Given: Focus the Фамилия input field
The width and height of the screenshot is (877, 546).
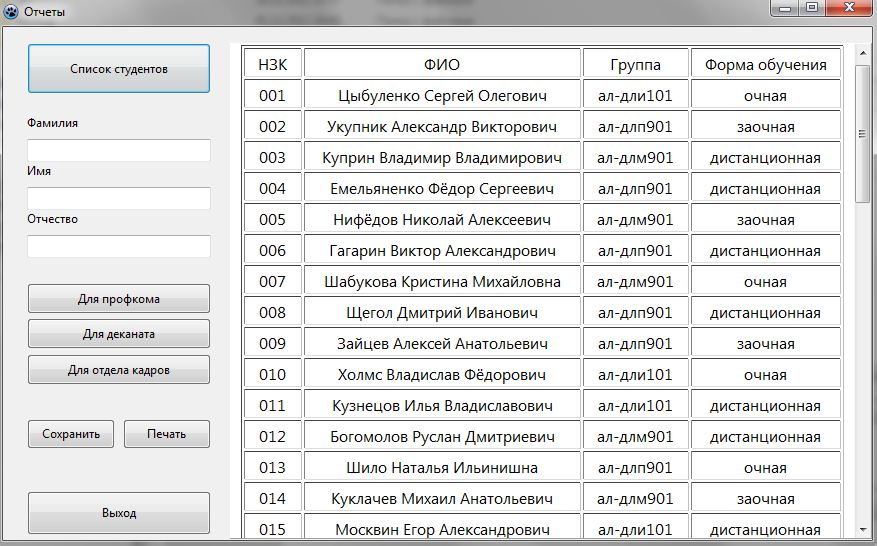Looking at the screenshot, I should click(x=119, y=150).
